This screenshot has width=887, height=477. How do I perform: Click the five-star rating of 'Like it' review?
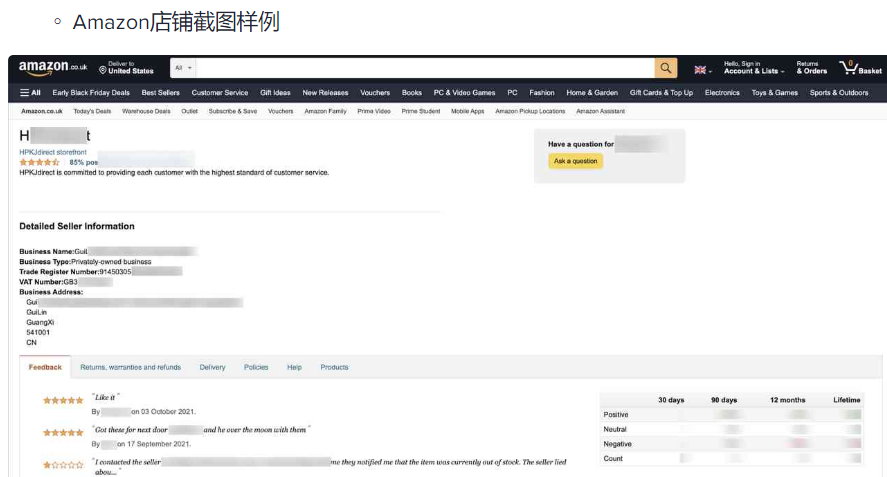coord(63,401)
